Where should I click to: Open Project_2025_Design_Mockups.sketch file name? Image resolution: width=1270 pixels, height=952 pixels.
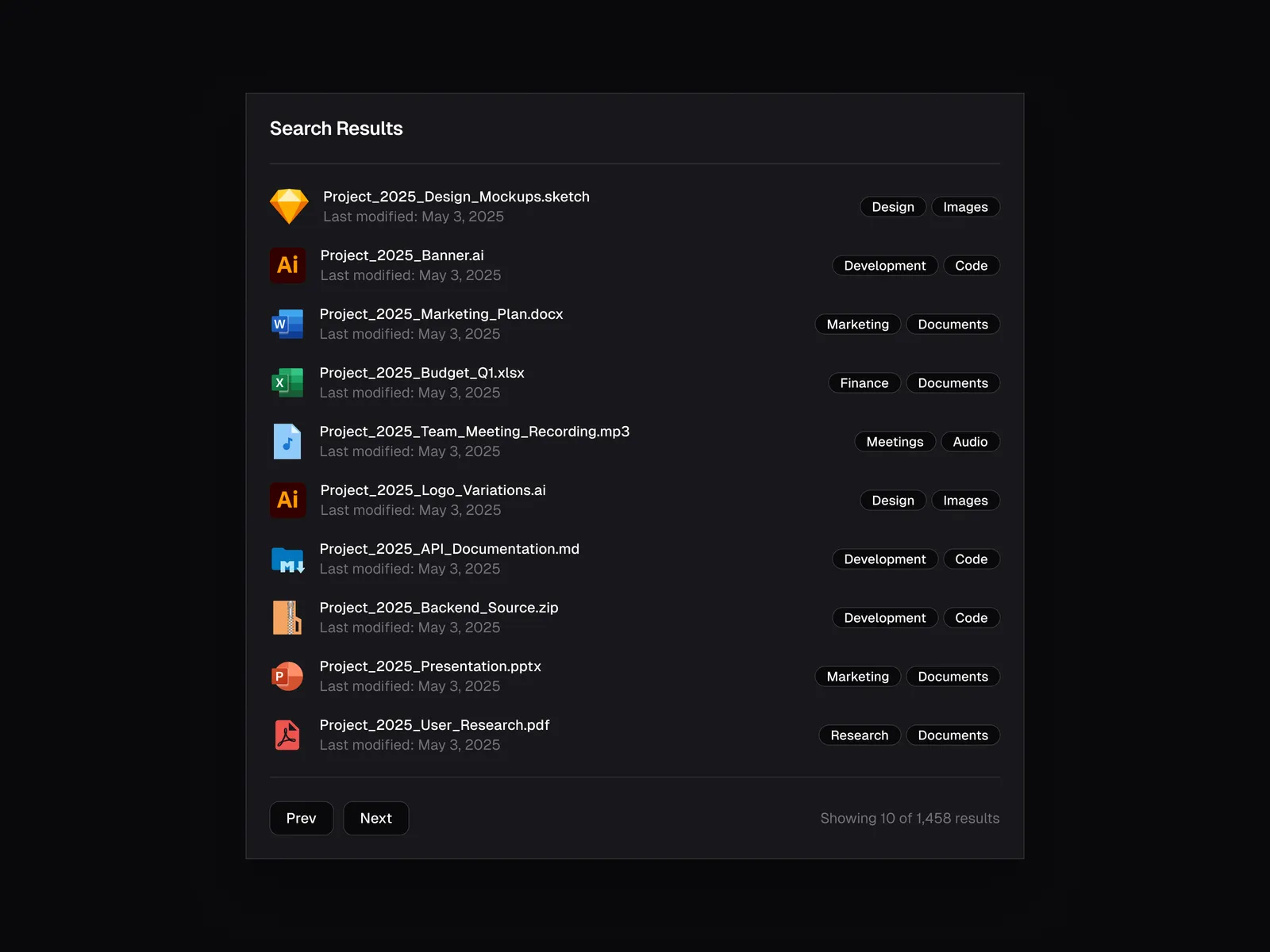(456, 197)
